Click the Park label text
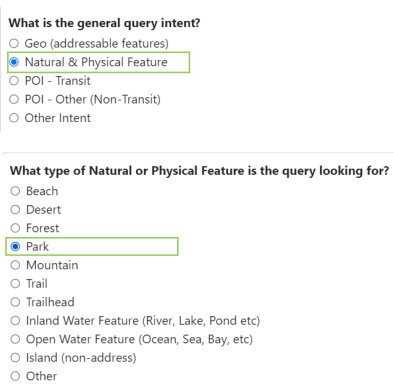The height and width of the screenshot is (389, 394). [x=37, y=247]
